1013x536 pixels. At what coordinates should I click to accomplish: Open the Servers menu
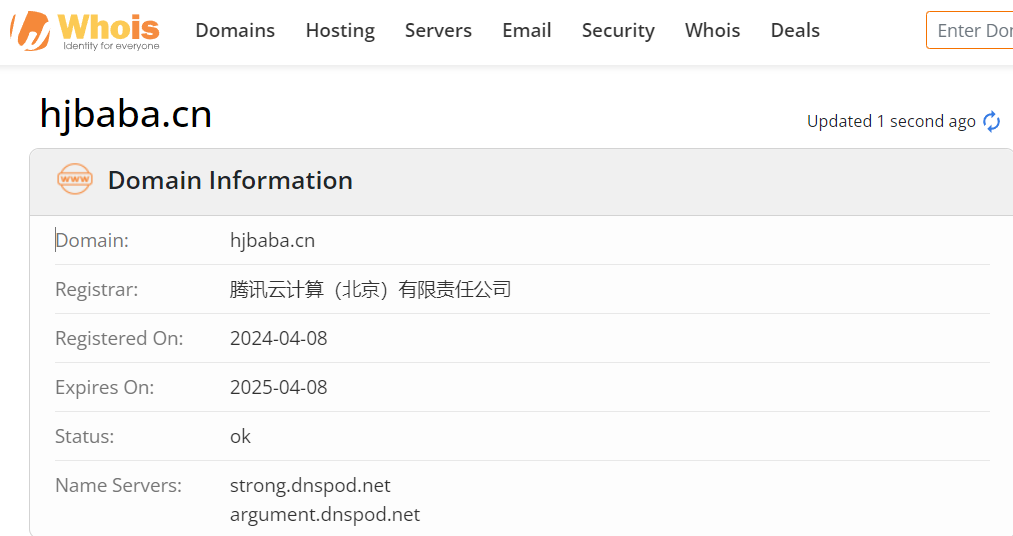pyautogui.click(x=438, y=31)
